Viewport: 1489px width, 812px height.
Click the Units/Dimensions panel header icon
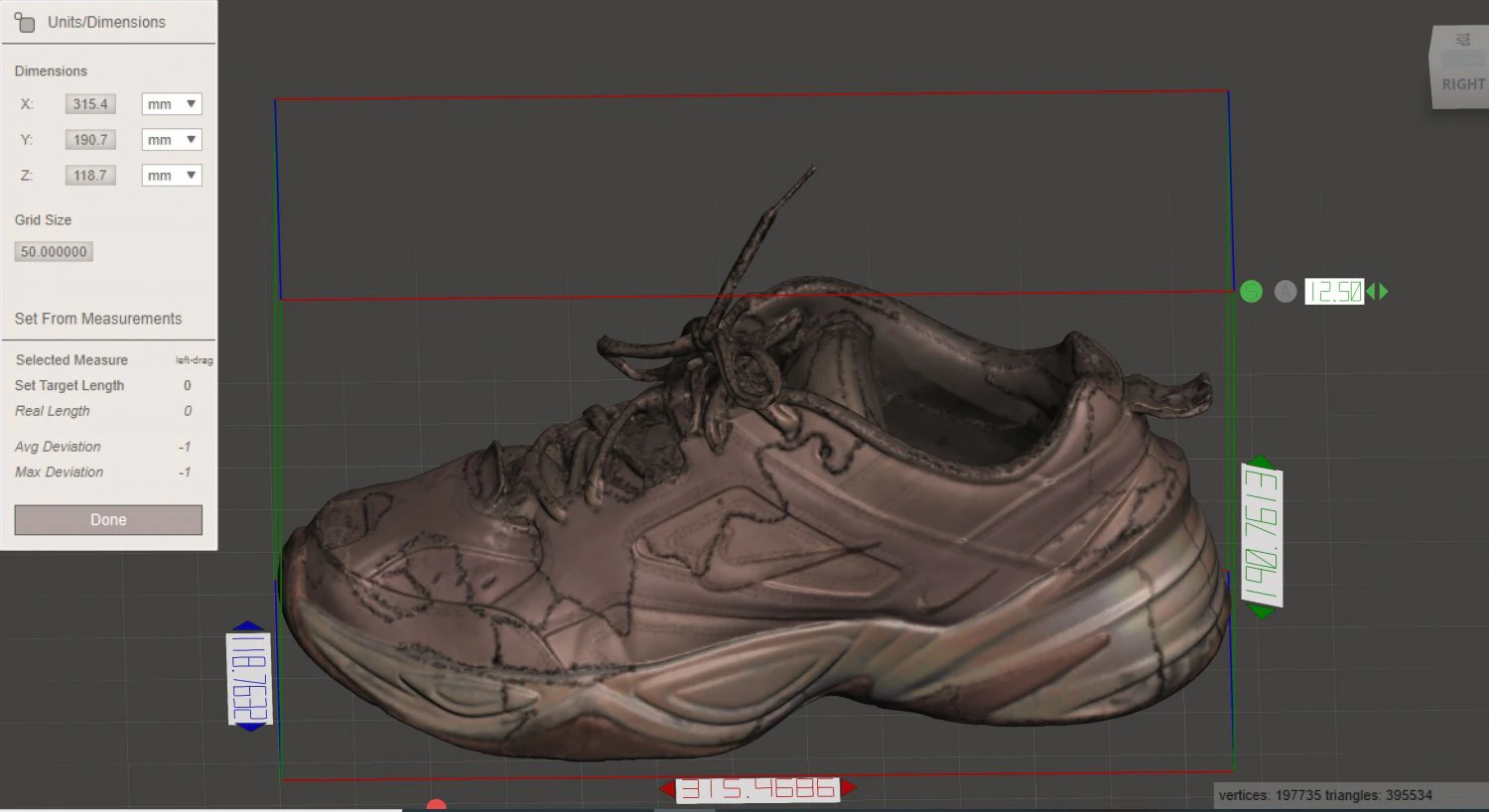pos(25,22)
